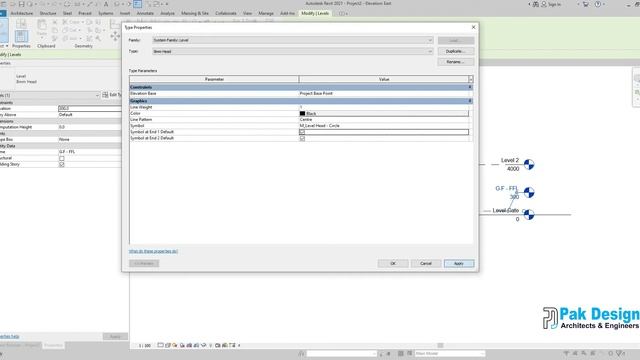Open the Type dropdown showing 8mm Head

pos(293,51)
